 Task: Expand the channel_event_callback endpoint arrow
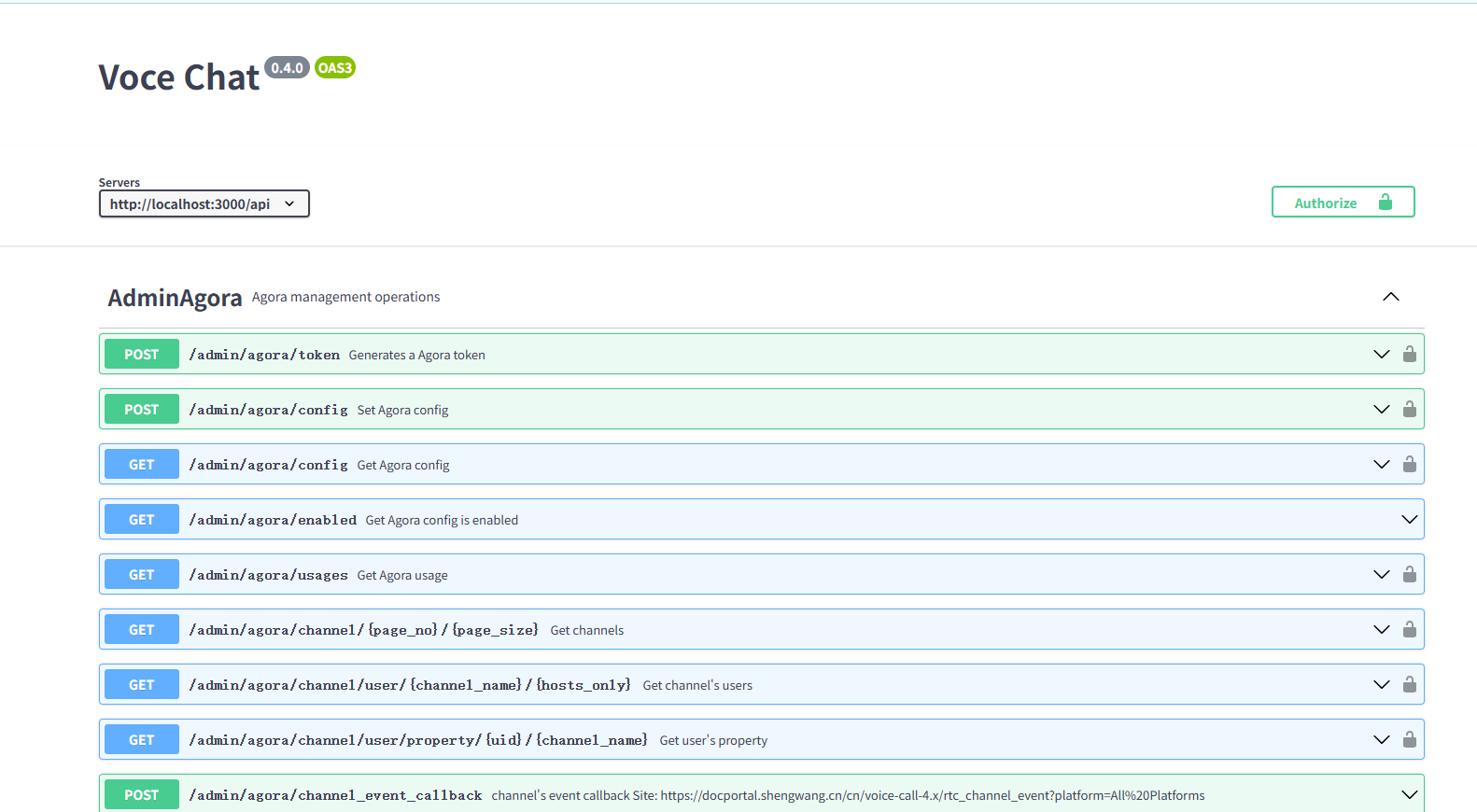coord(1410,794)
